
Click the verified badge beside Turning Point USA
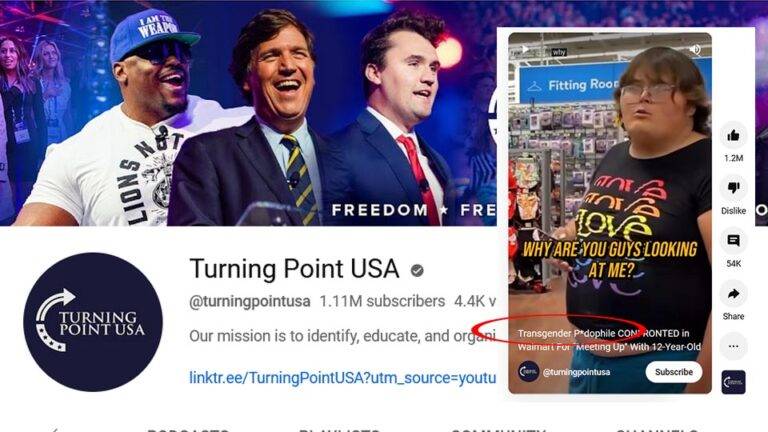pyautogui.click(x=417, y=270)
